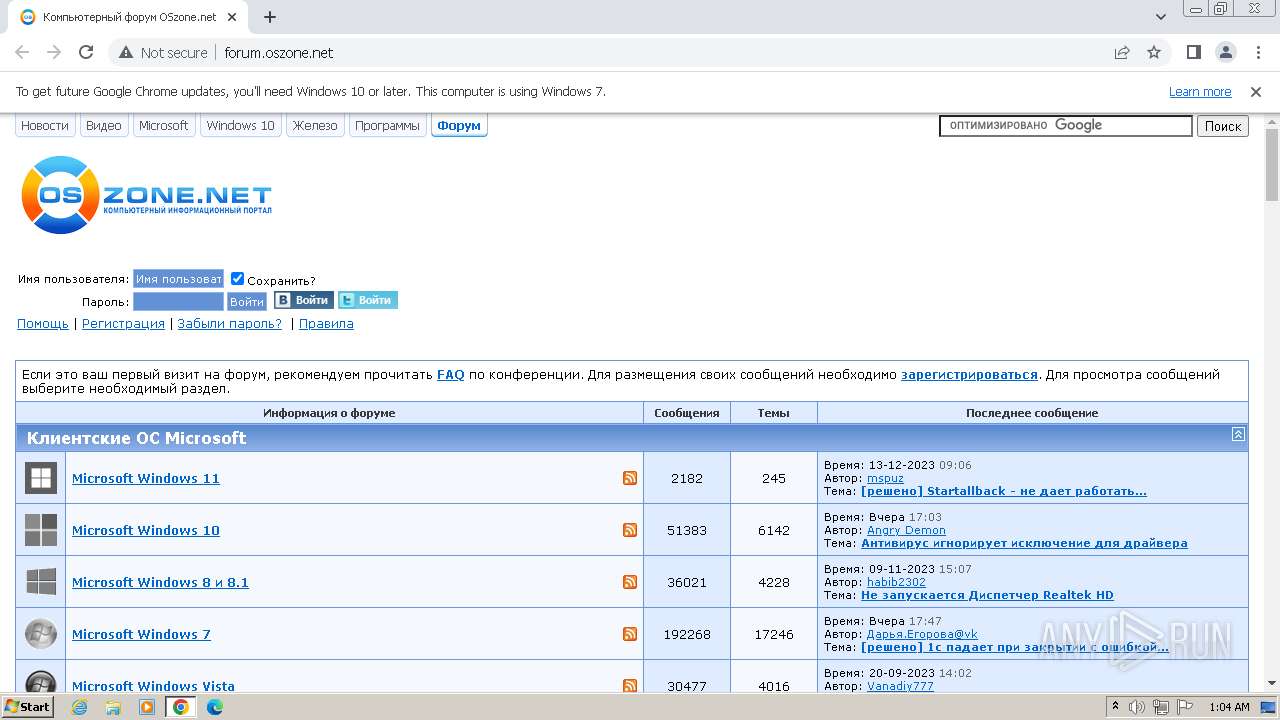The image size is (1280, 720).
Task: Reload the page in Chrome
Action: coord(86,52)
